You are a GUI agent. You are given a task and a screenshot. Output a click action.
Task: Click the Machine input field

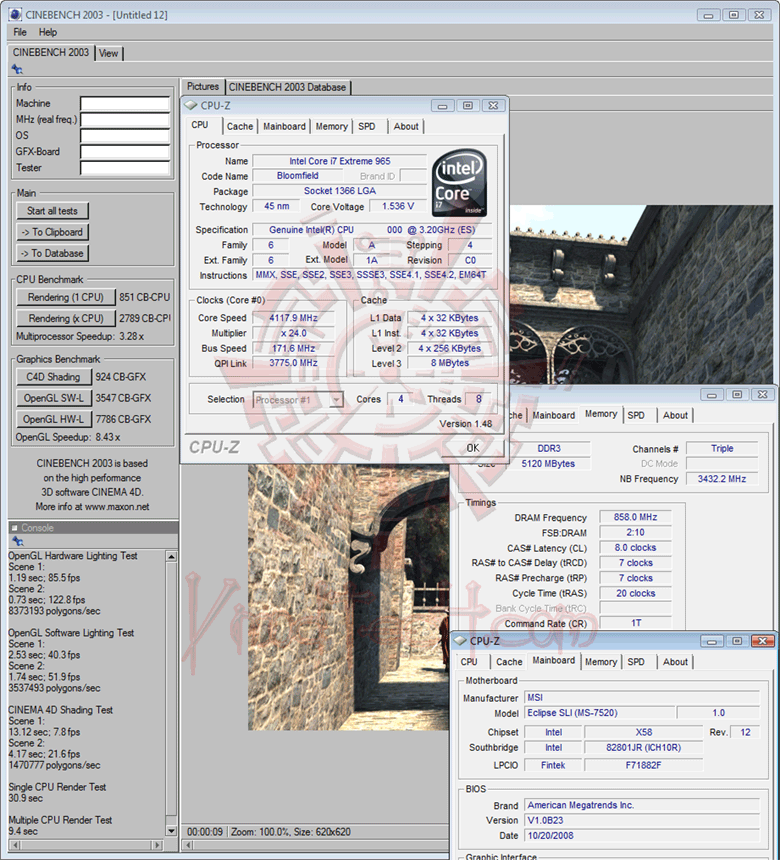coord(125,104)
